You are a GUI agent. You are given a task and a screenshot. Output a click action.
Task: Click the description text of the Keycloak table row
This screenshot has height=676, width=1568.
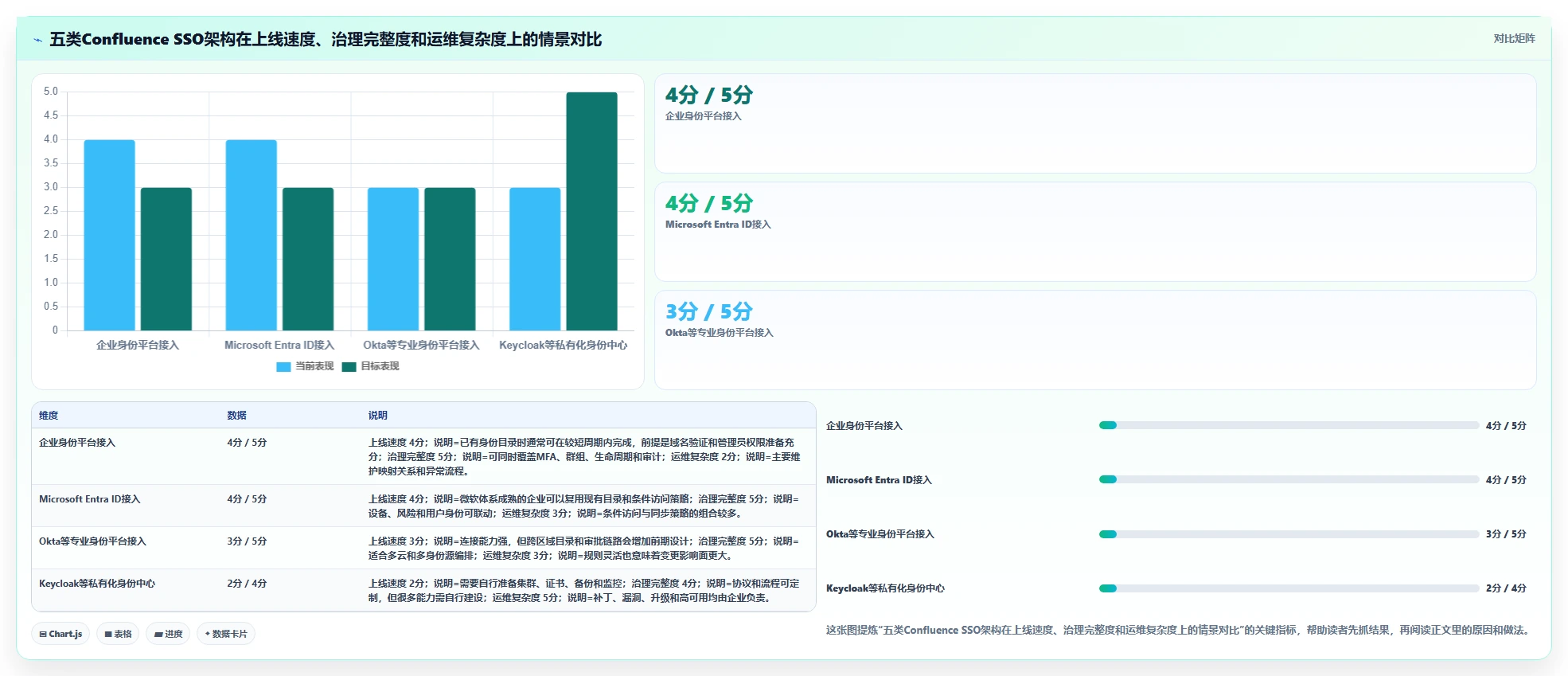coord(584,591)
